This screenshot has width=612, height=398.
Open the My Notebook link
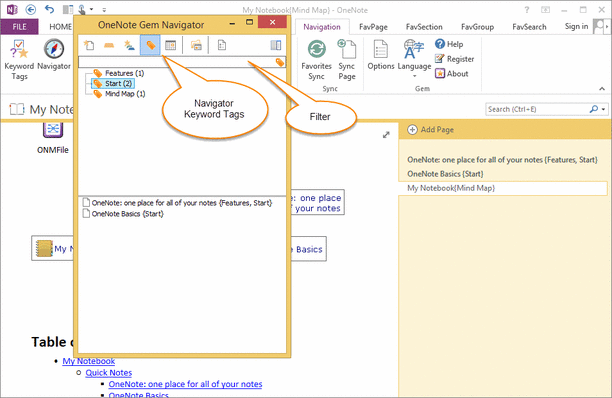89,361
